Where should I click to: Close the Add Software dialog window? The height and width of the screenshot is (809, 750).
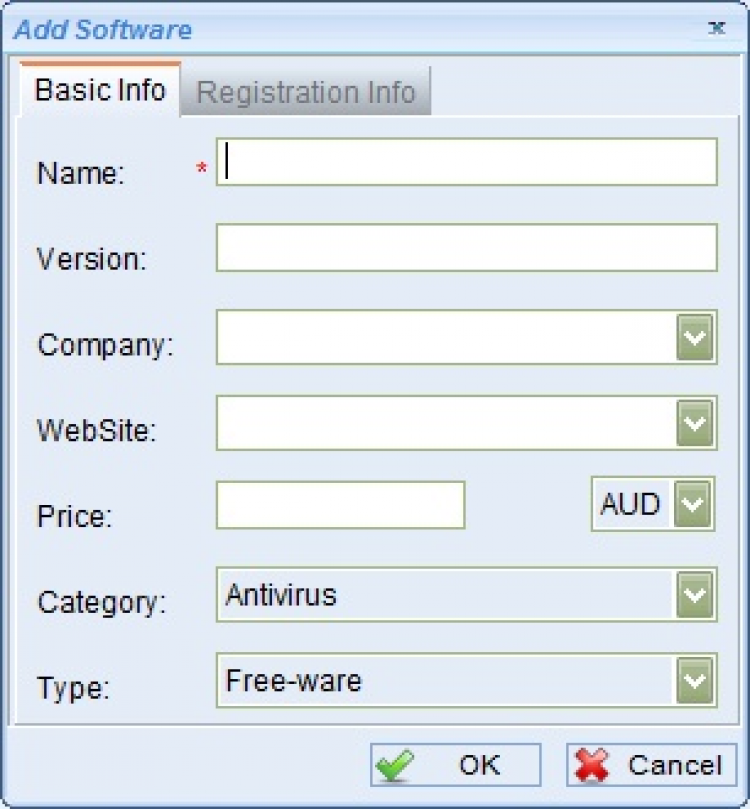[717, 28]
